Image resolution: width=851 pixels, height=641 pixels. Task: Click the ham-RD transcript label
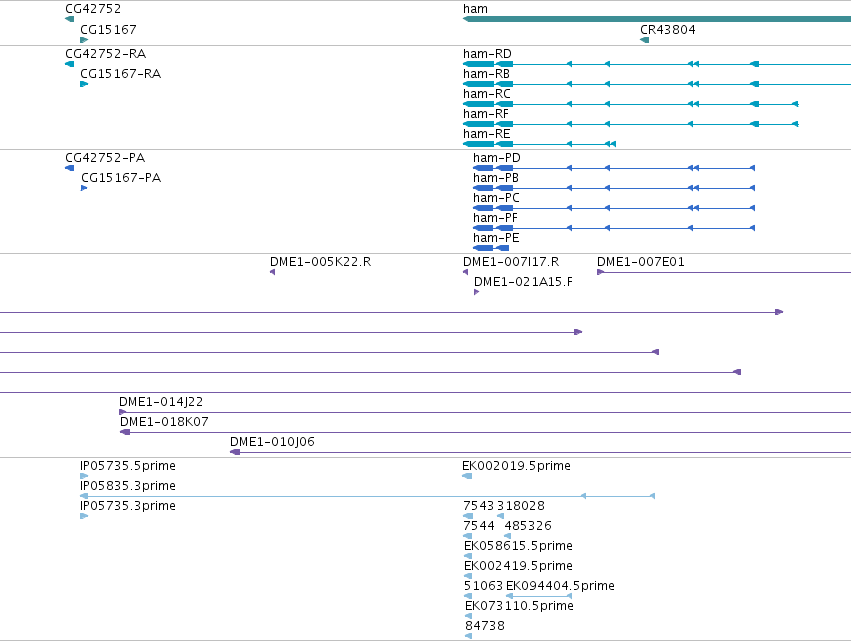point(487,54)
